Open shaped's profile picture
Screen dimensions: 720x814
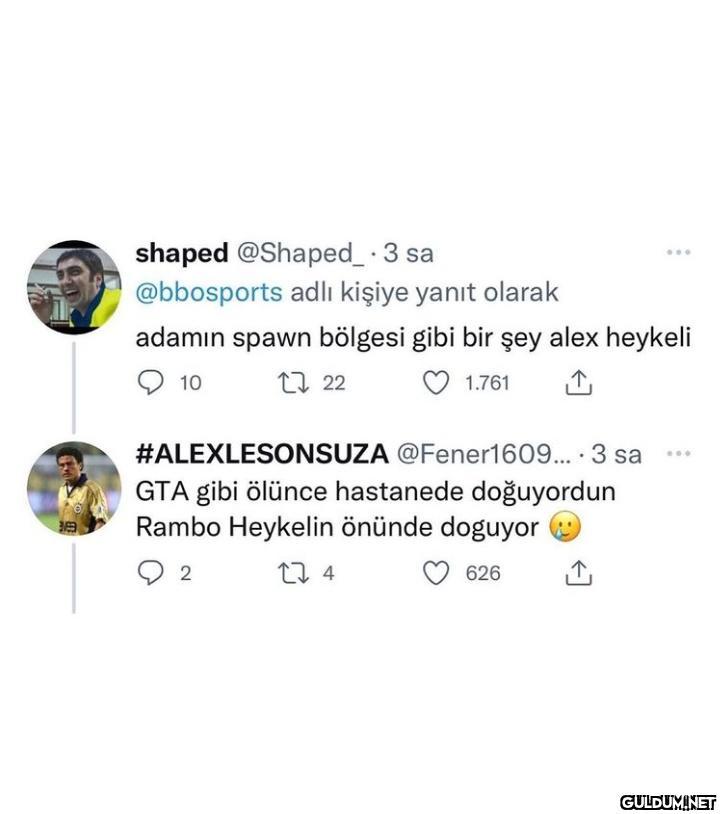click(74, 286)
